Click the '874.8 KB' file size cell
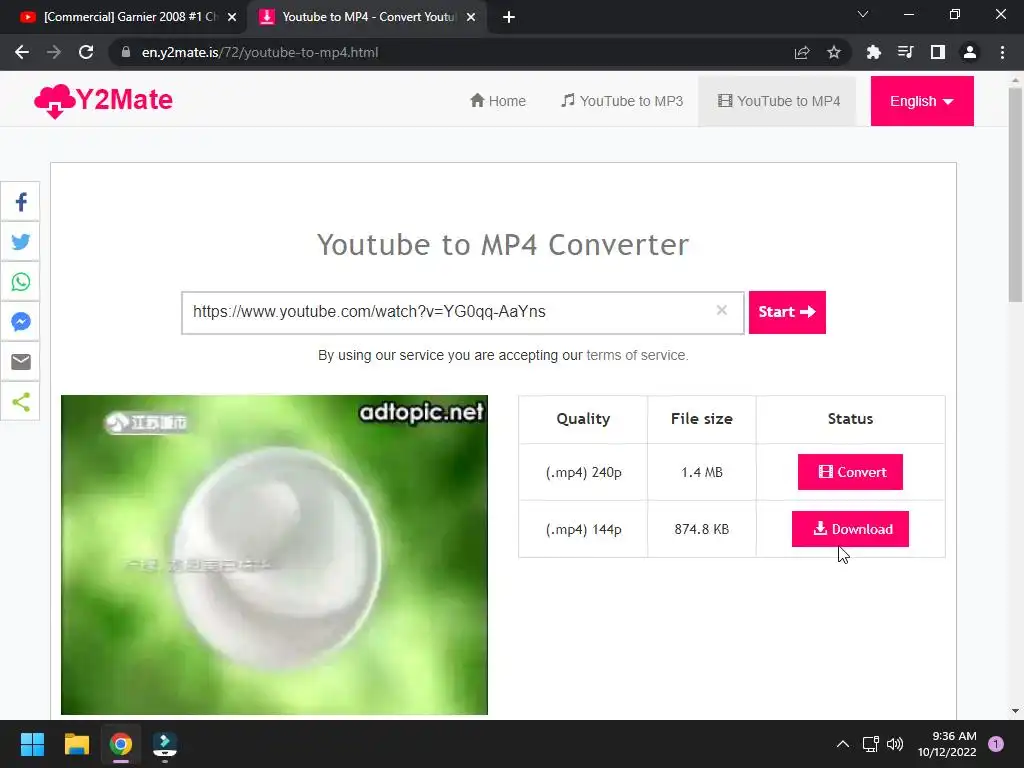1024x768 pixels. [x=701, y=529]
